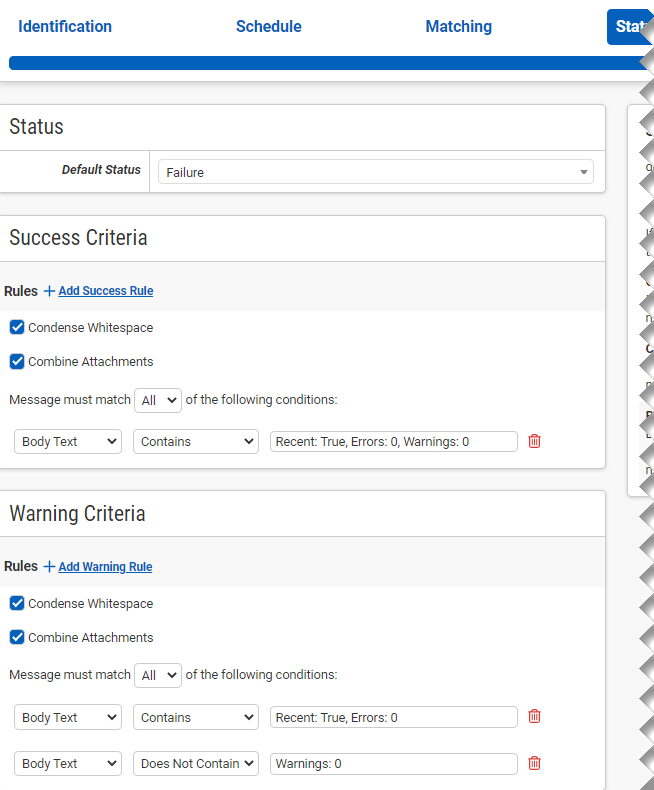Open the 'Does Not Contain' operator dropdown
Image resolution: width=654 pixels, height=790 pixels.
195,763
